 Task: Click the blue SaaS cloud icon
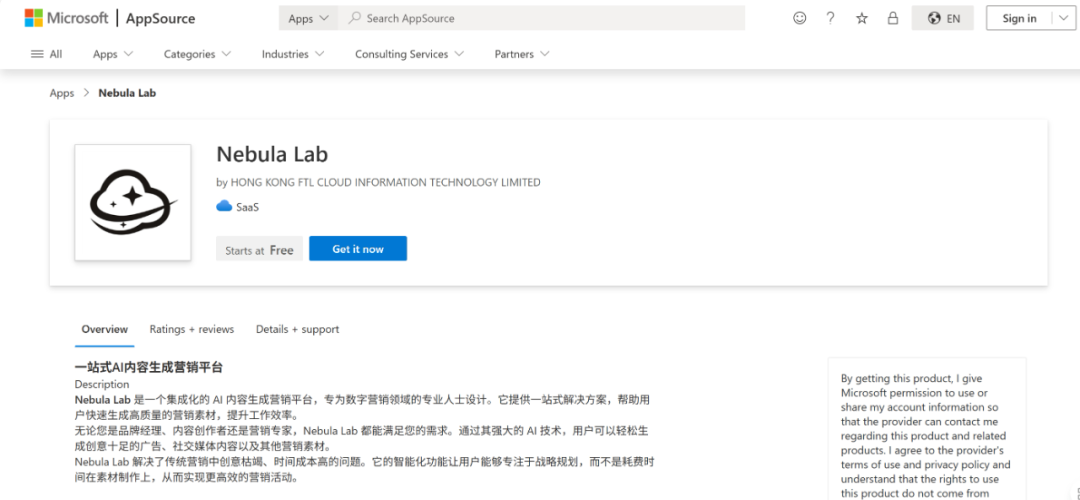tap(224, 206)
